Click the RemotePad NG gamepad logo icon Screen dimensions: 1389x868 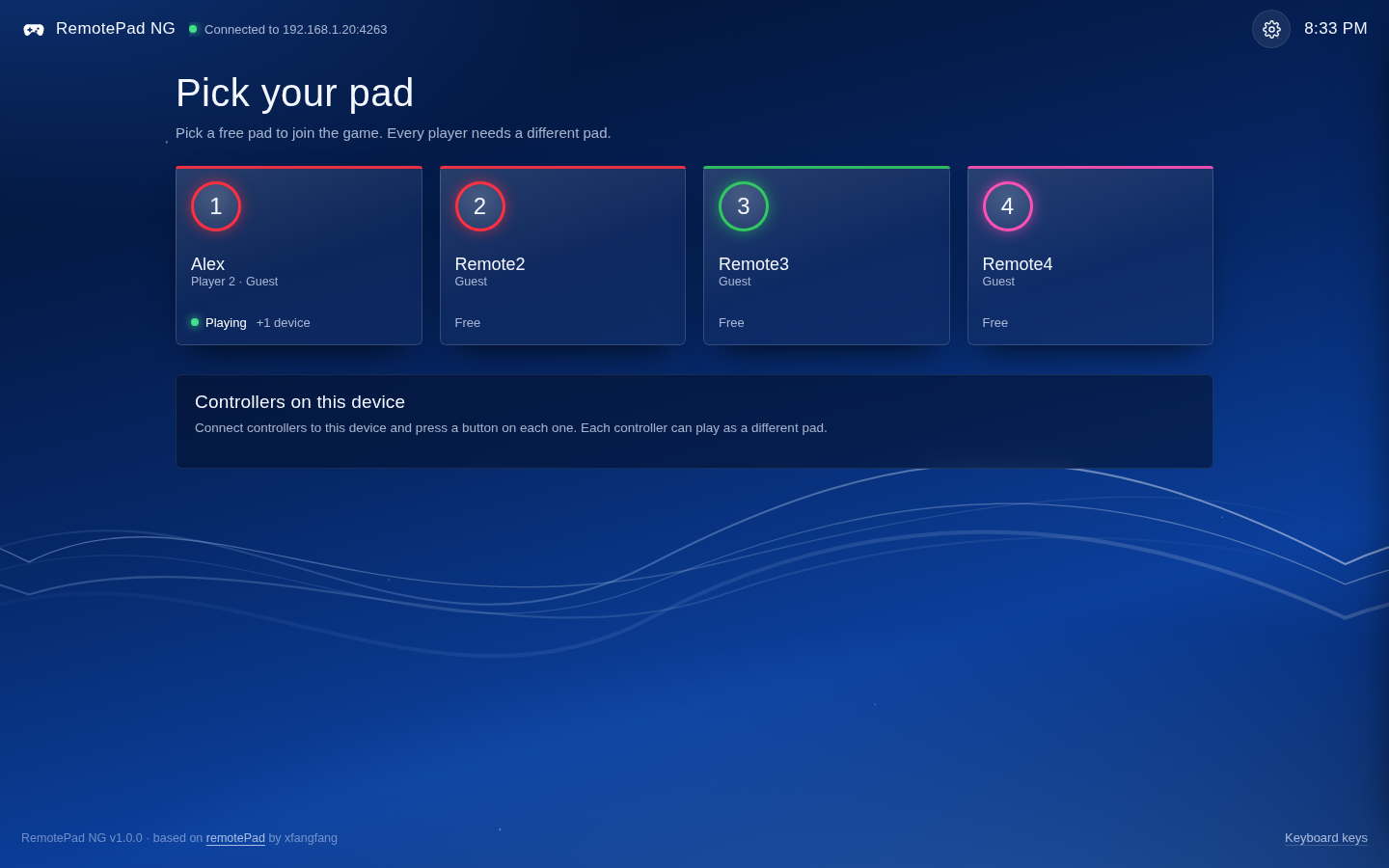click(x=34, y=29)
